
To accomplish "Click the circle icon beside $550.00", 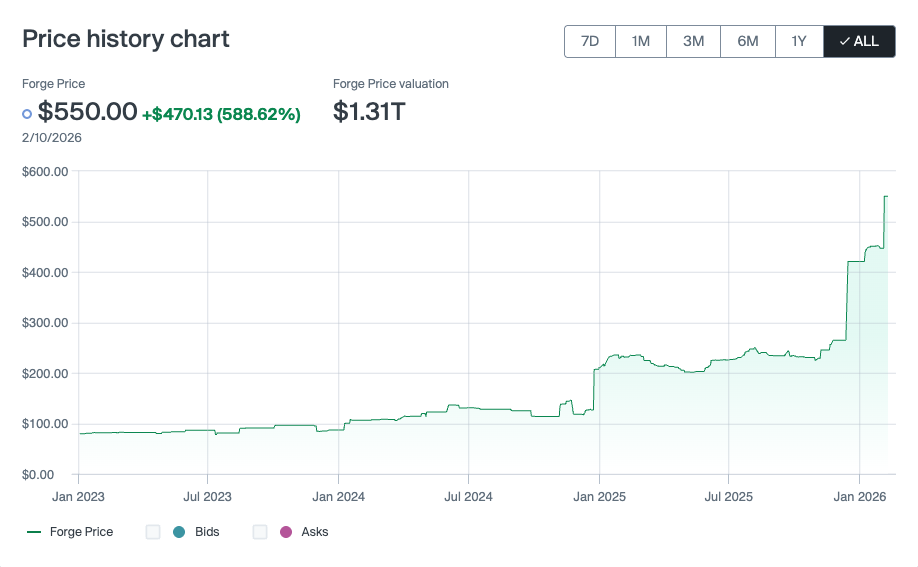I will [x=27, y=113].
